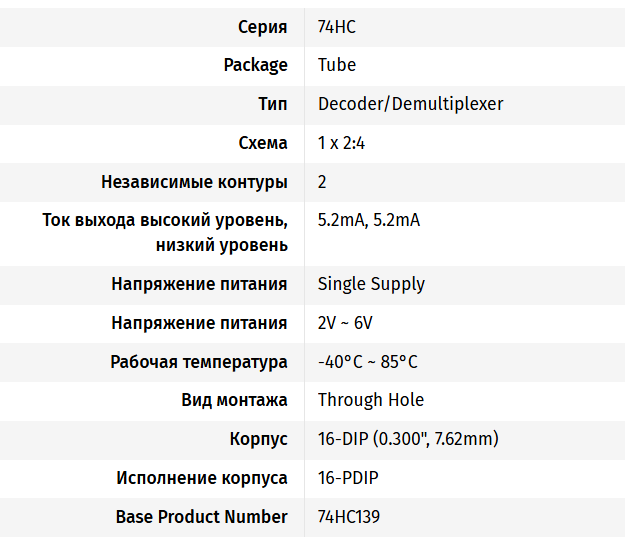Click the 1 x 2:4 scheme value
Viewport: 625px width, 546px height.
click(341, 143)
